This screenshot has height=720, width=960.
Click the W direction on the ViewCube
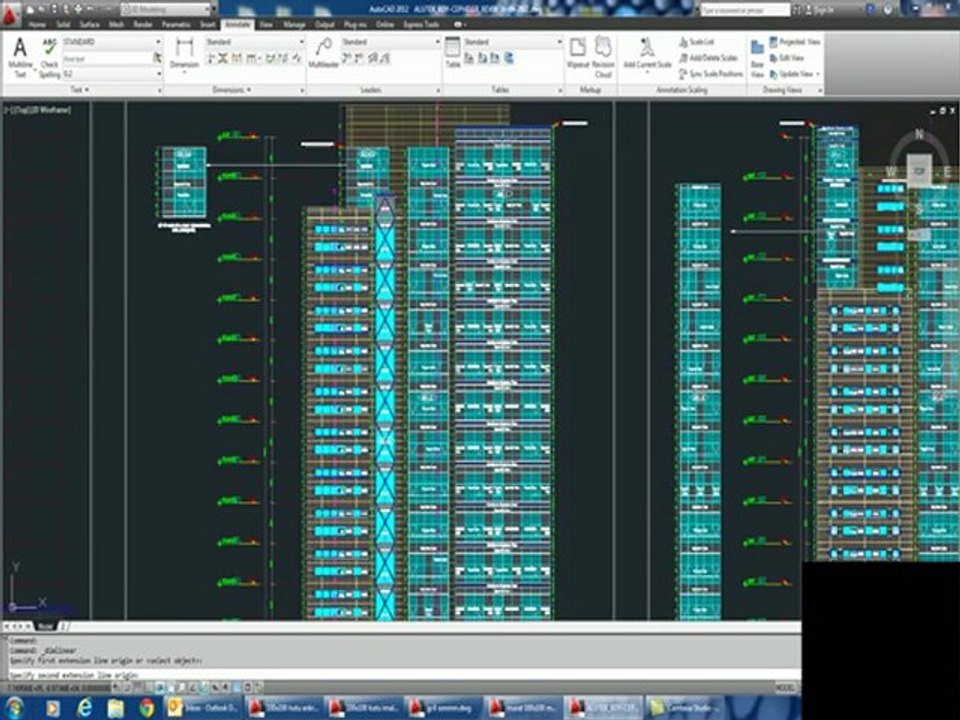pos(891,171)
